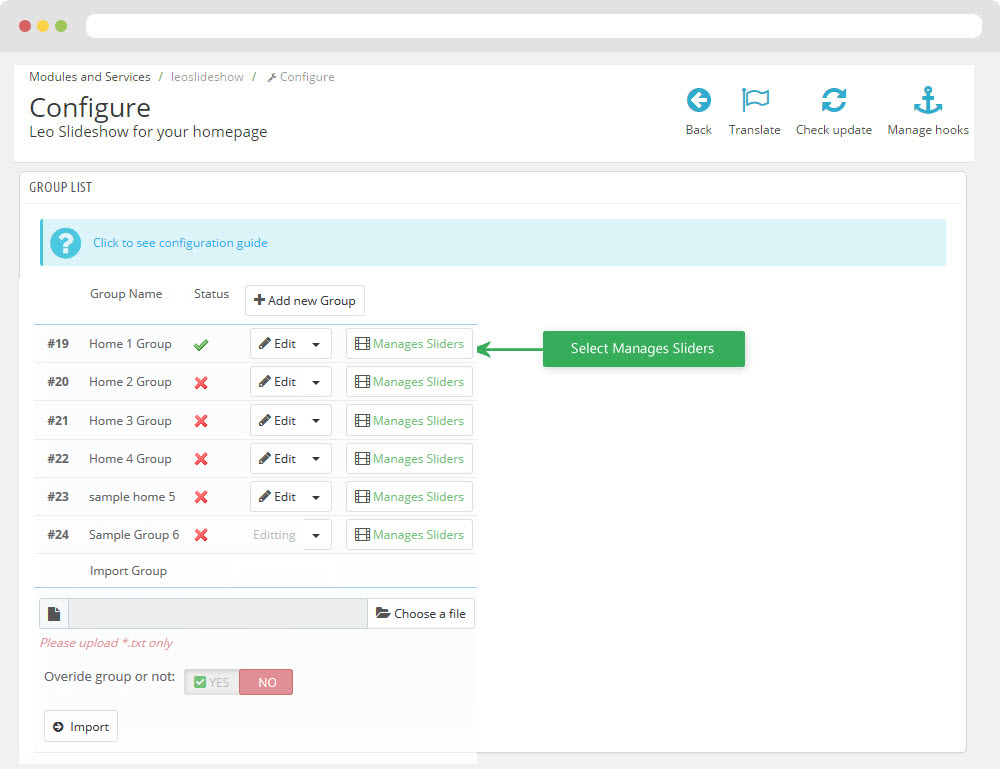Click the import file path field

click(217, 614)
